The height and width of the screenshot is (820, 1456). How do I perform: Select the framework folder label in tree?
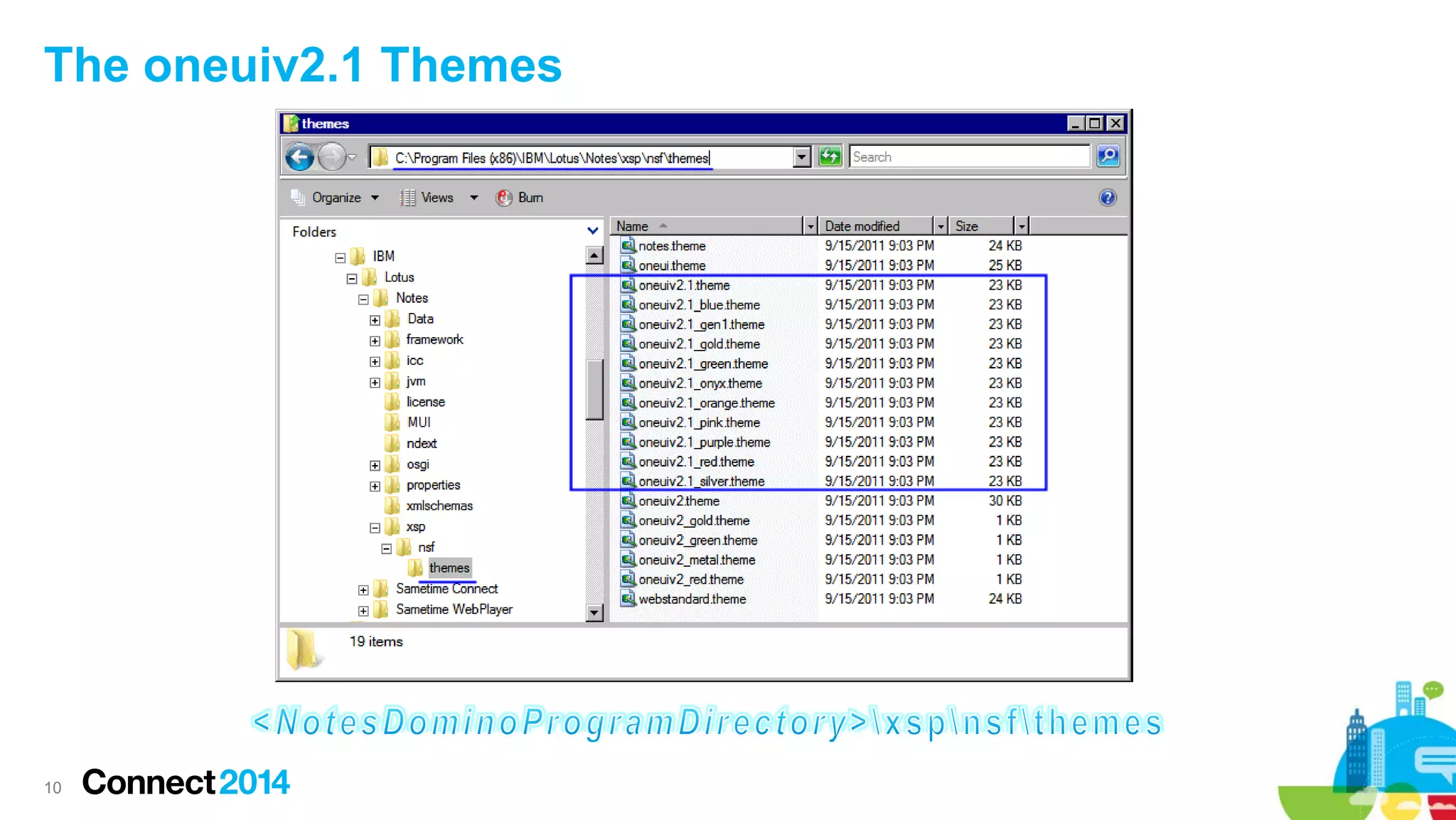click(x=434, y=339)
